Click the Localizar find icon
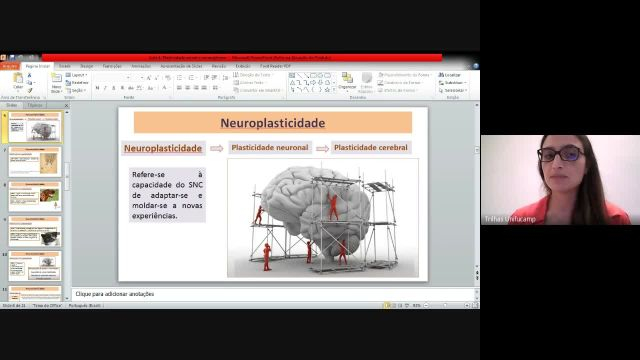Image resolution: width=640 pixels, height=360 pixels. 449,75
